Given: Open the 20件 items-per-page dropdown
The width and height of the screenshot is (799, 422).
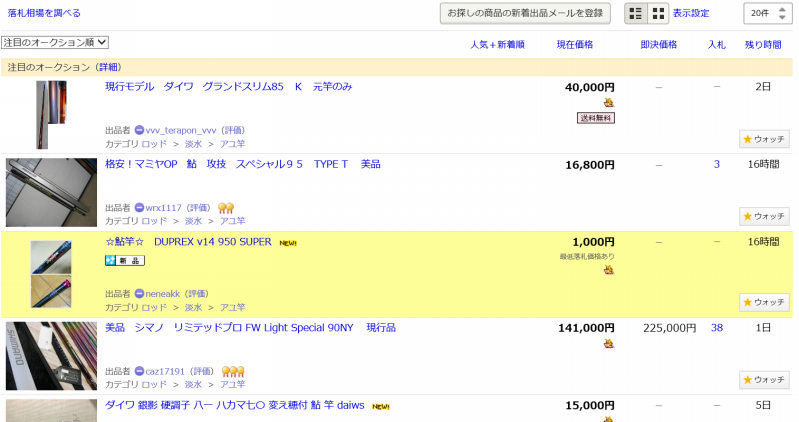Looking at the screenshot, I should coord(768,13).
